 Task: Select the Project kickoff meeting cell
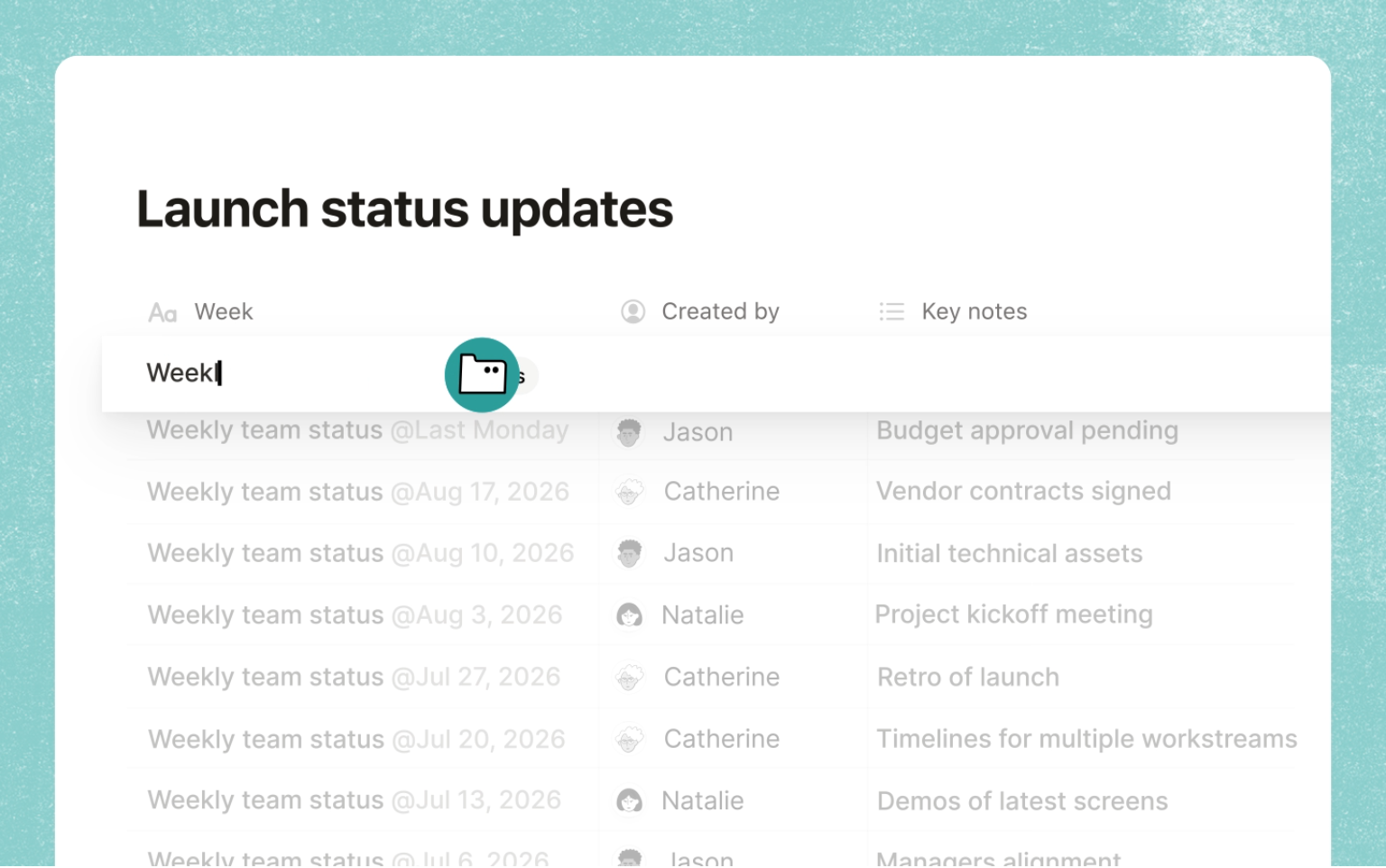(1013, 615)
